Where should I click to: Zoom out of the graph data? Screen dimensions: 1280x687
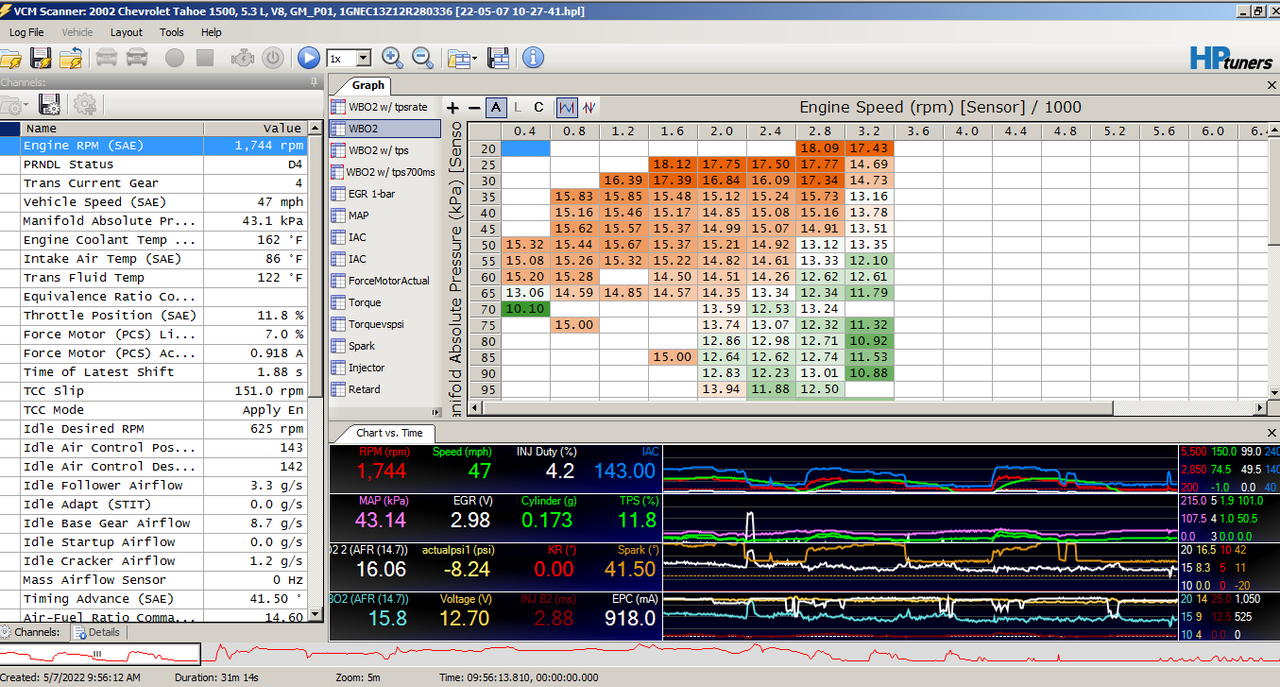[422, 57]
